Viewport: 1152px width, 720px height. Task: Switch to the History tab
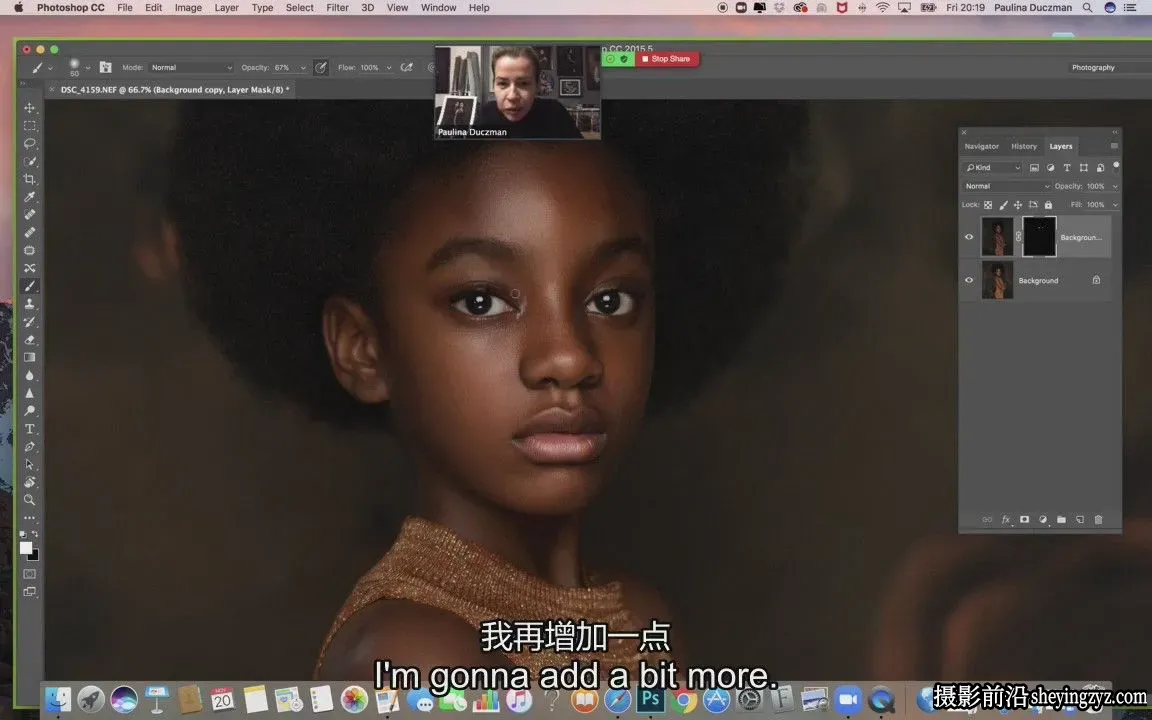coord(1023,146)
